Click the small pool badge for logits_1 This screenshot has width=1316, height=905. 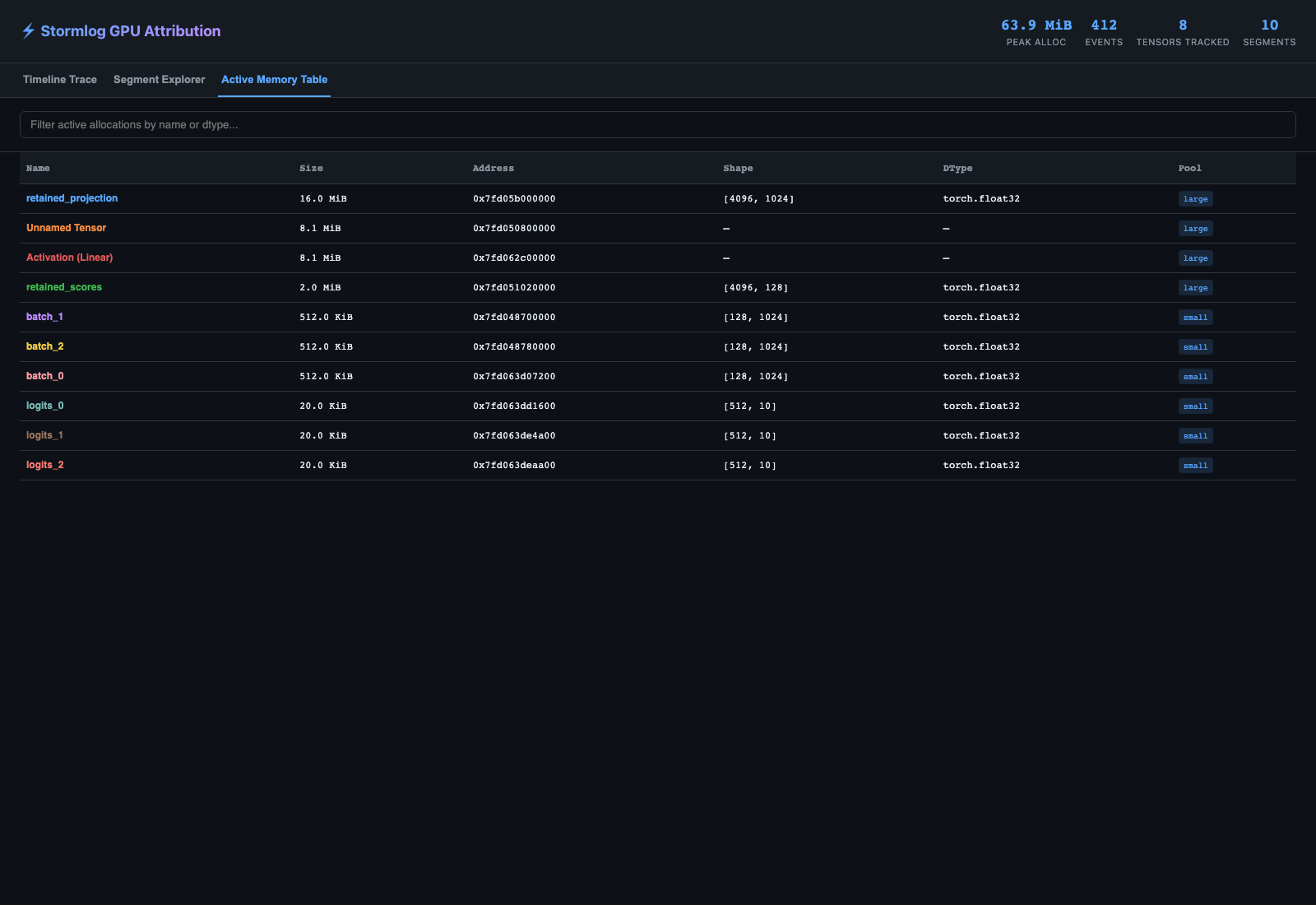click(1195, 436)
